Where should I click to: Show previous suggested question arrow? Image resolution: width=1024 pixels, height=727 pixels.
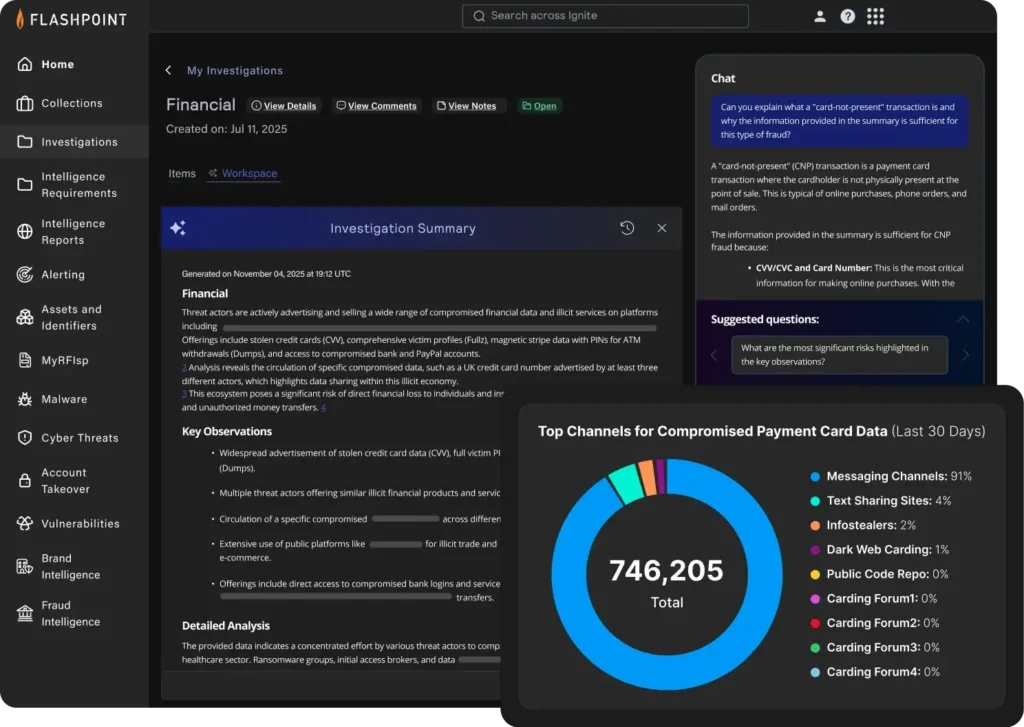pyautogui.click(x=714, y=355)
